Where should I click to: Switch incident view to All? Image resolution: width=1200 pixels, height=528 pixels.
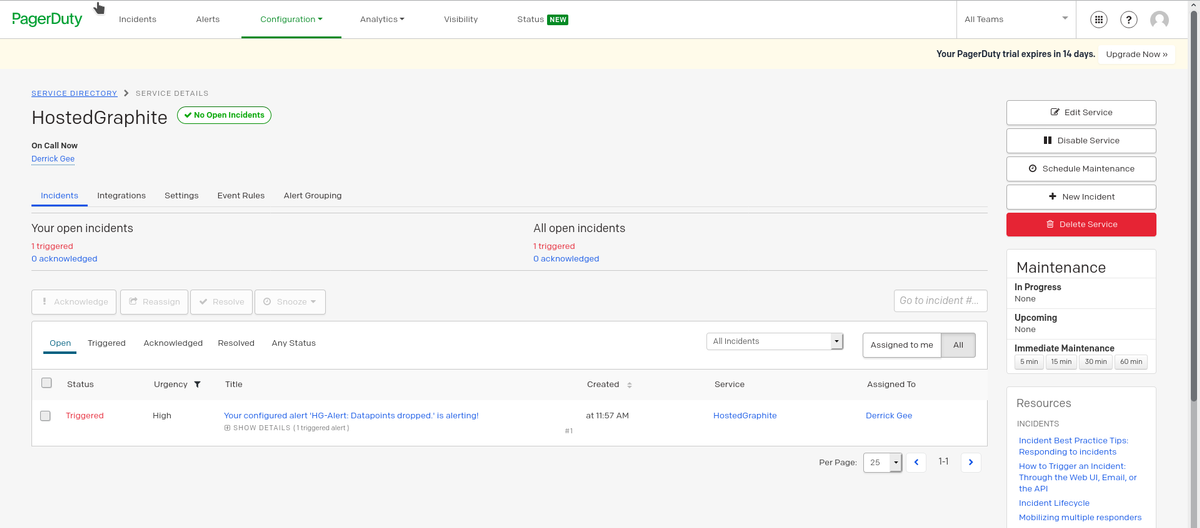(958, 345)
